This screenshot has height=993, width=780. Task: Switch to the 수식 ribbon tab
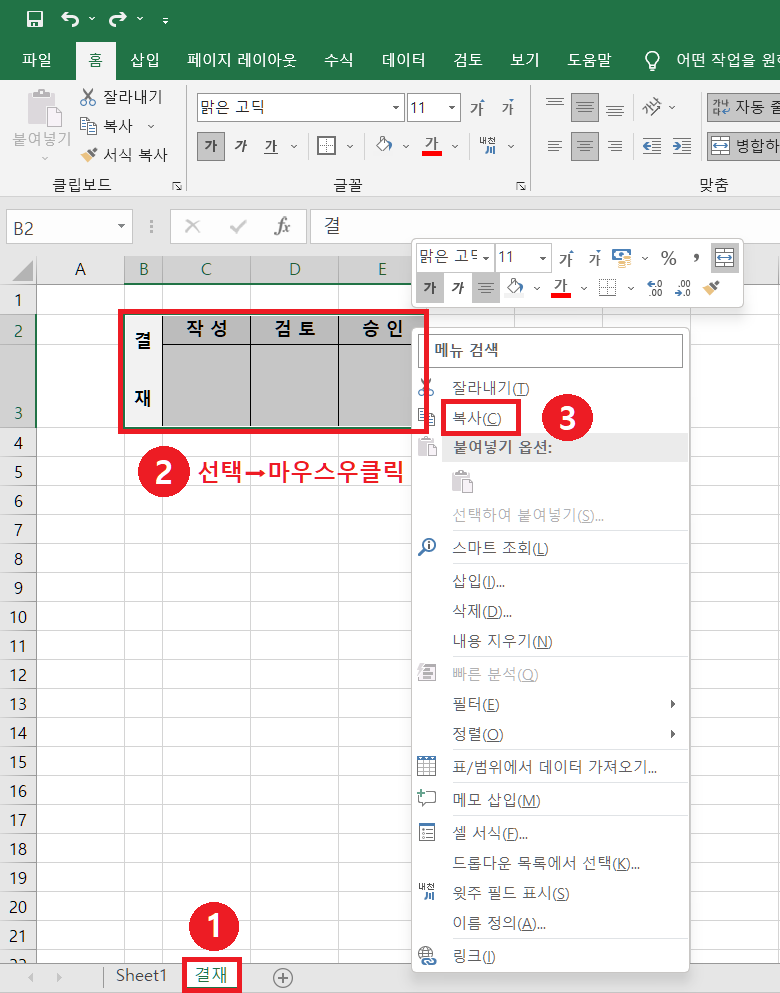pos(339,60)
